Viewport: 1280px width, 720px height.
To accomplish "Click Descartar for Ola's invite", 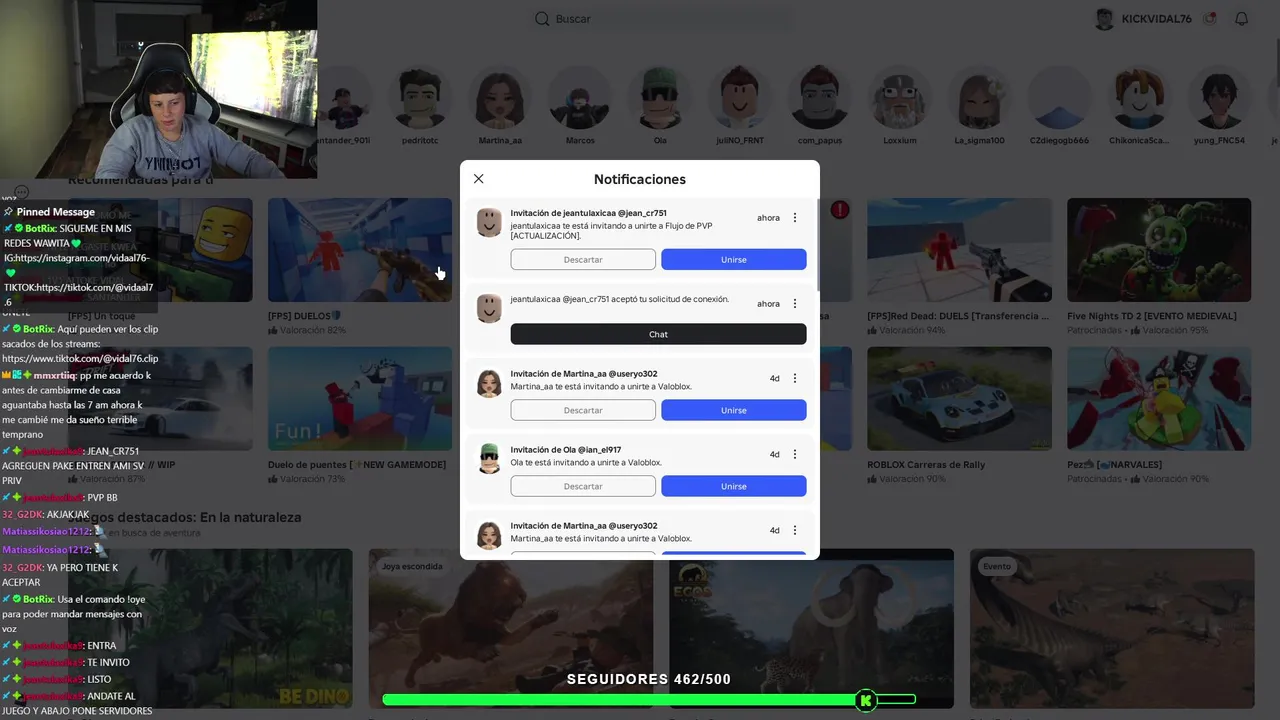I will coord(583,486).
